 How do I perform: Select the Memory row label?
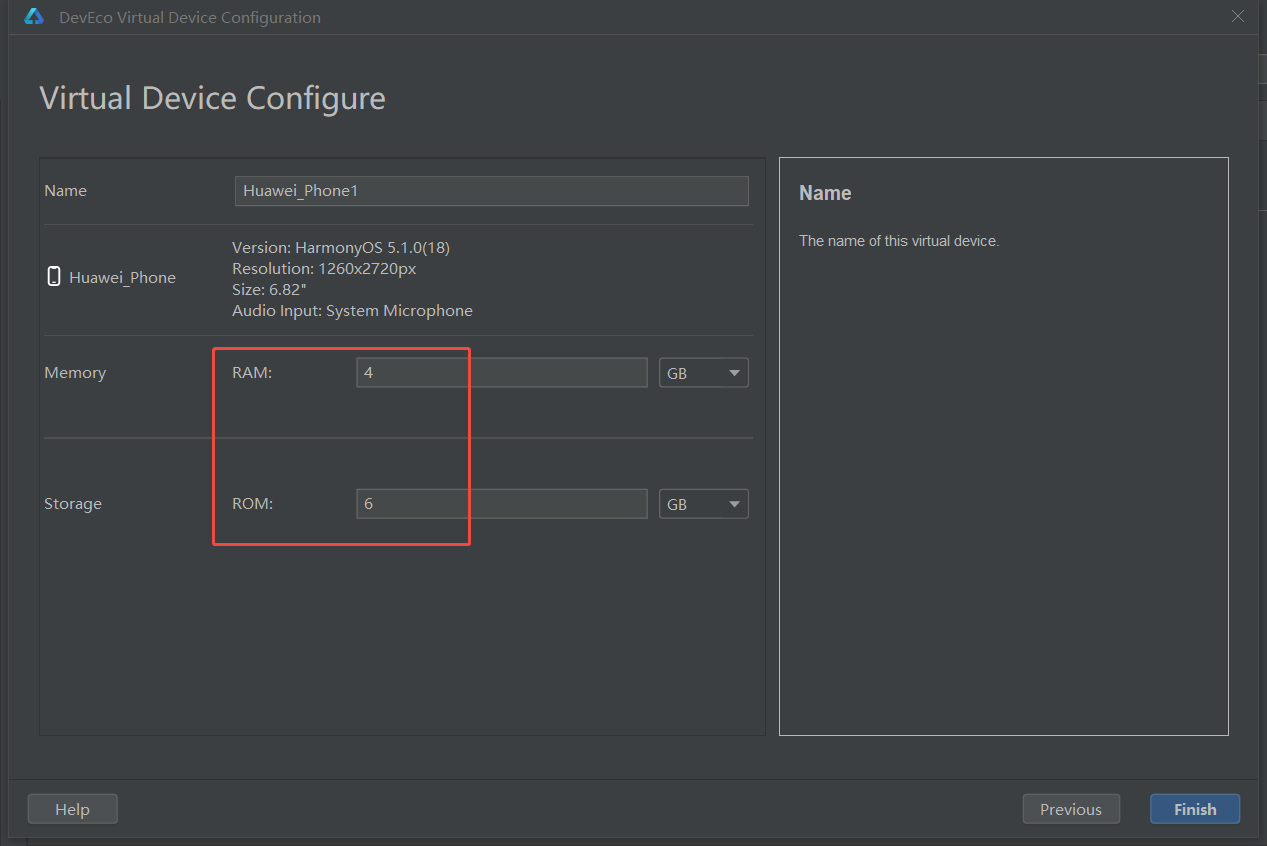tap(75, 373)
